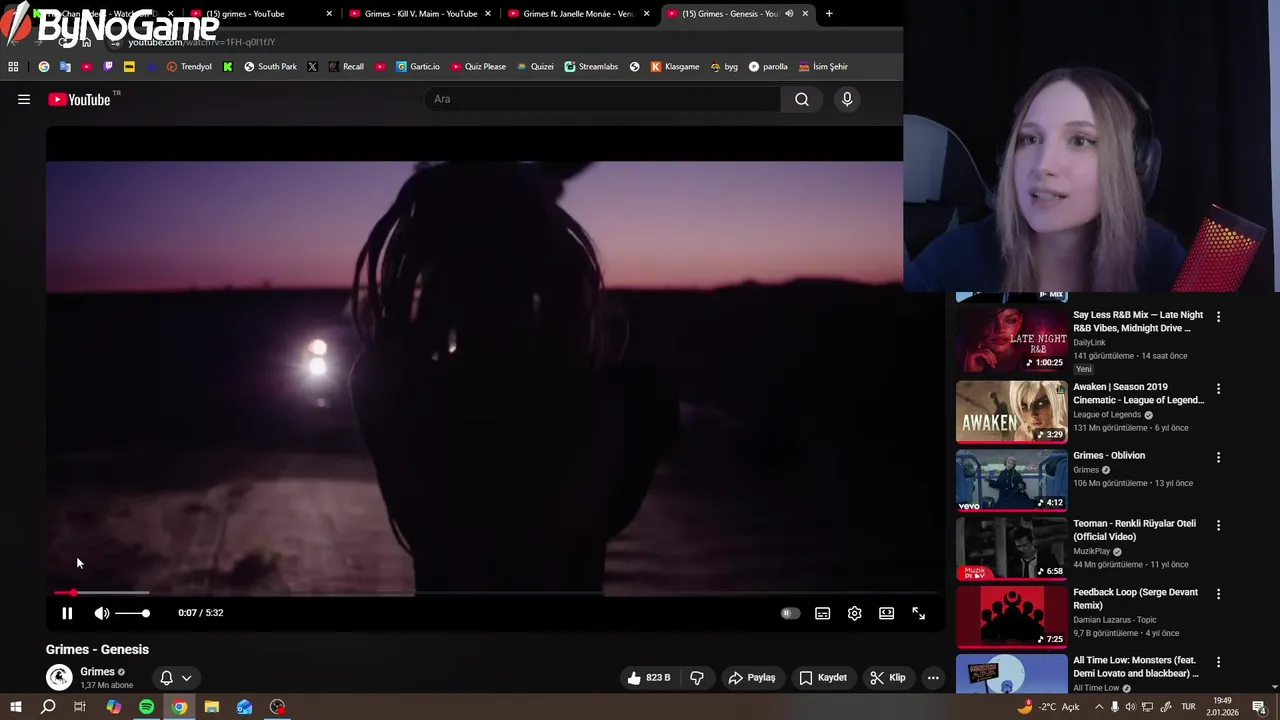
Task: Click the DailyLink channel name
Action: [1089, 342]
